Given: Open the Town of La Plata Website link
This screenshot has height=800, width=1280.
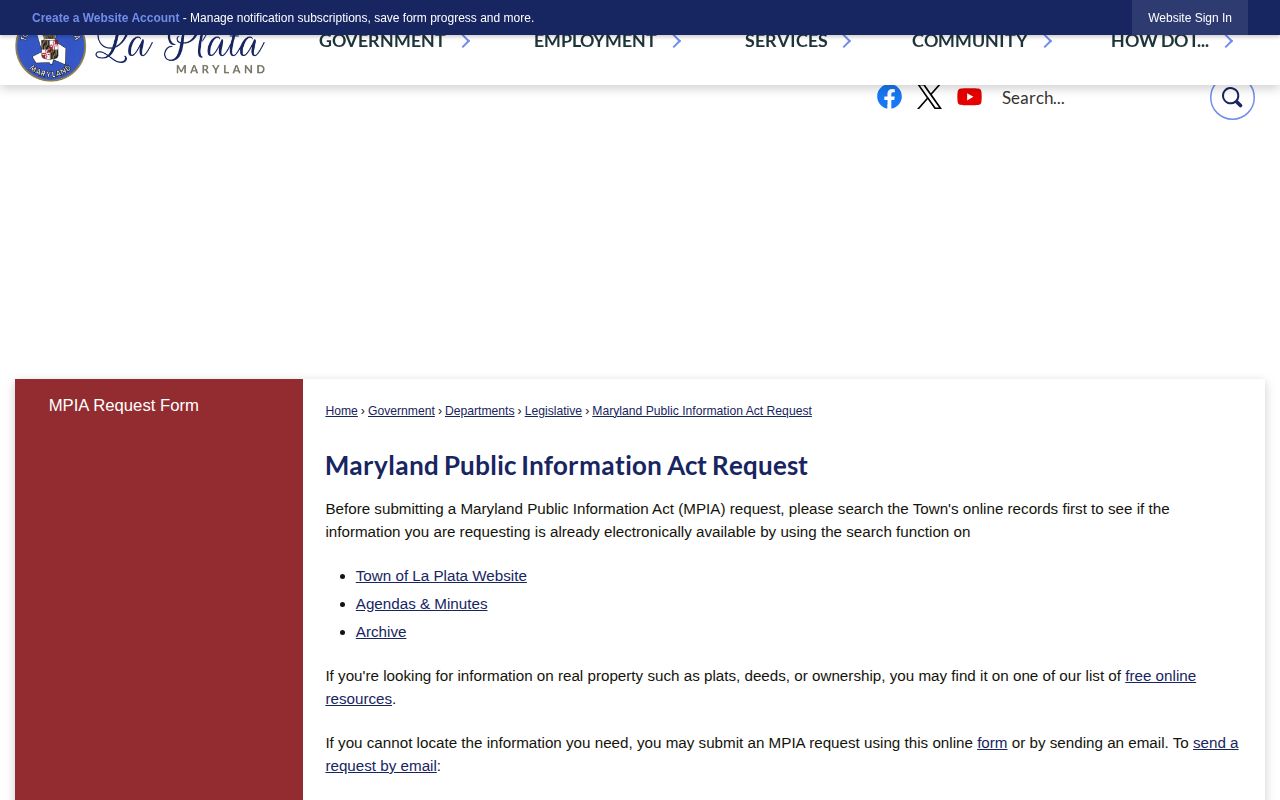Looking at the screenshot, I should click(x=441, y=576).
